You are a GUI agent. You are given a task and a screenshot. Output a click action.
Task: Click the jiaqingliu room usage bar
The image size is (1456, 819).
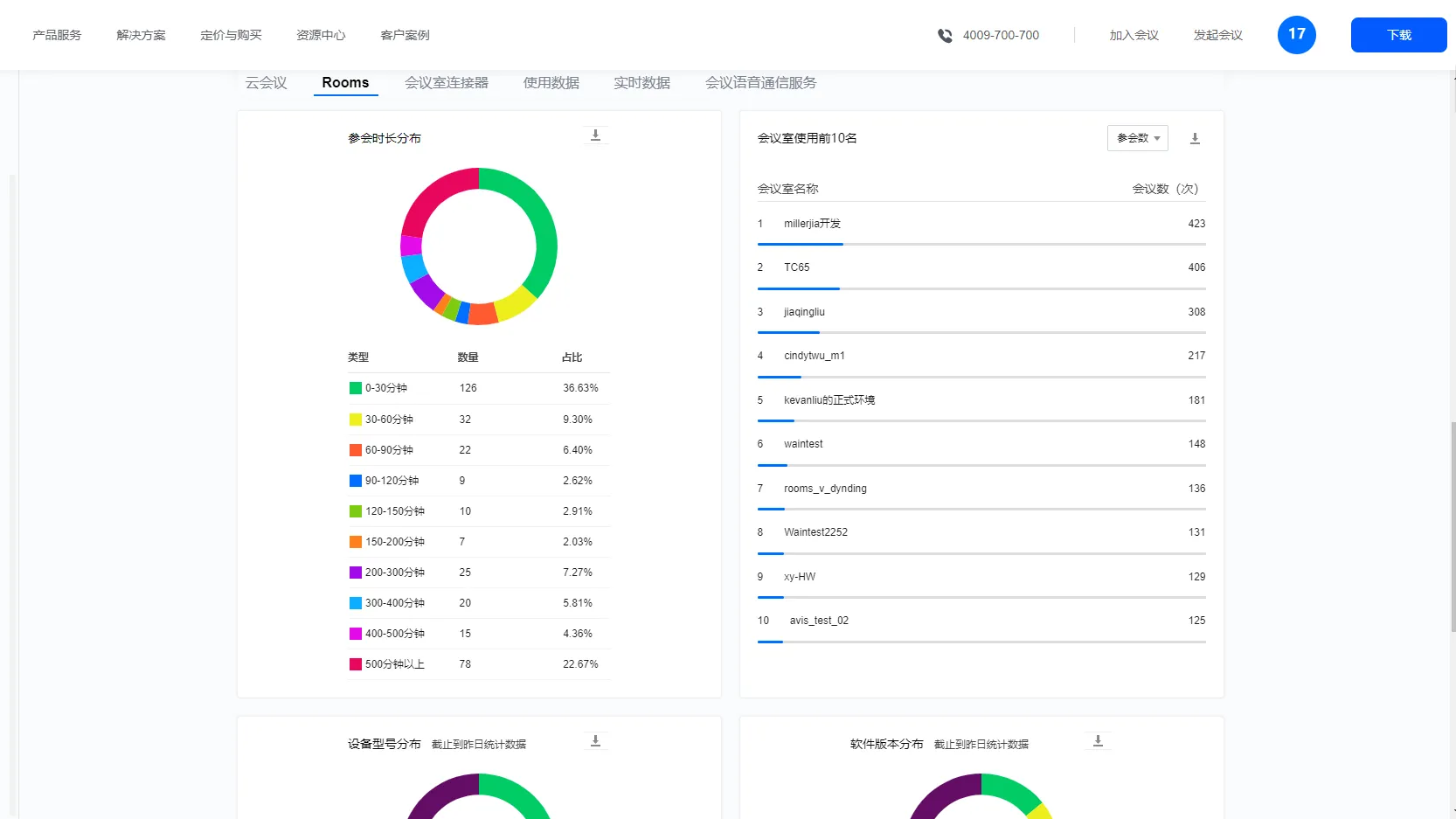click(x=981, y=332)
